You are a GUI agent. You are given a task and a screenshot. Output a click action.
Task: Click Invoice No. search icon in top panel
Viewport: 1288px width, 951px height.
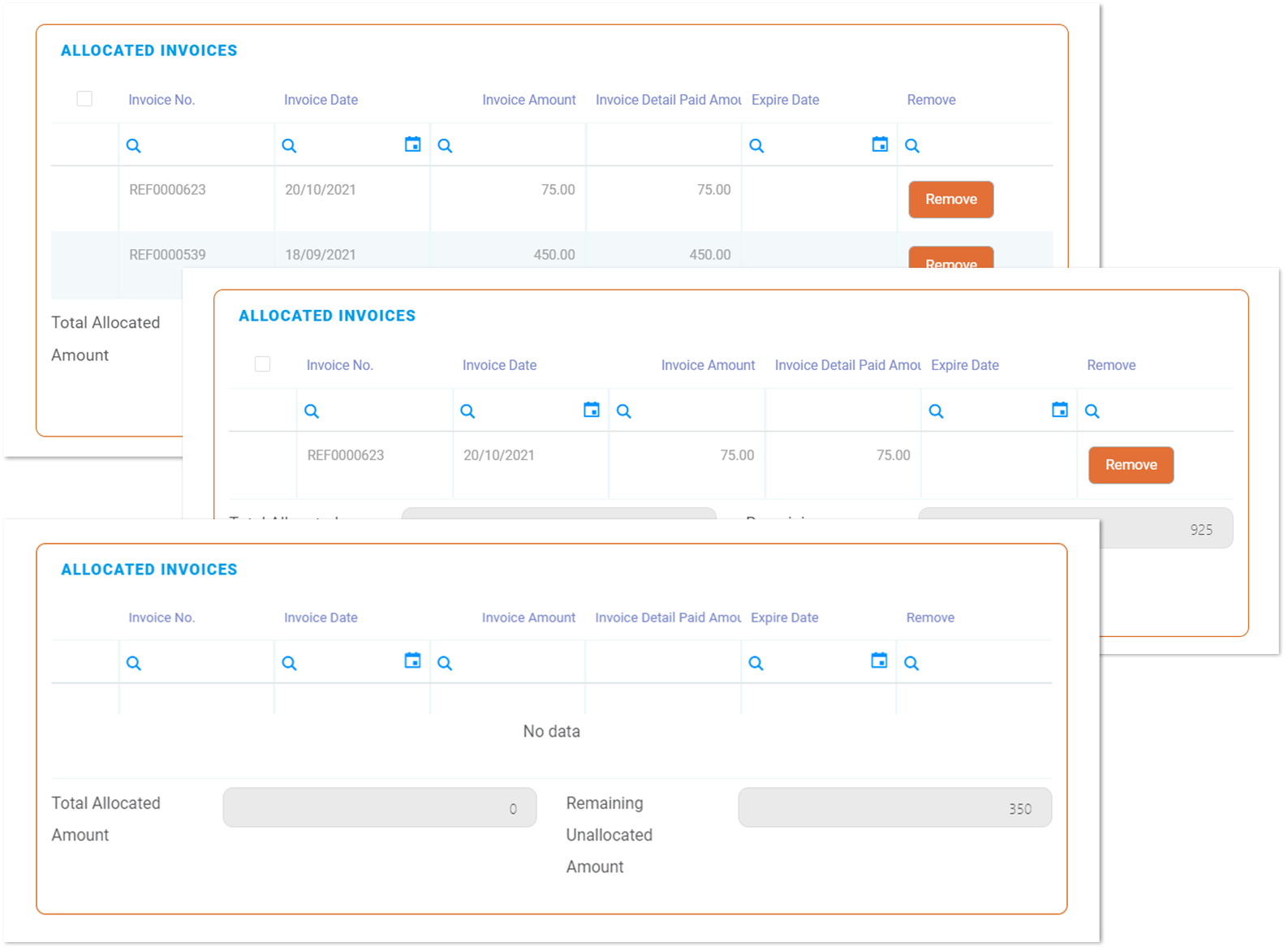(x=134, y=146)
